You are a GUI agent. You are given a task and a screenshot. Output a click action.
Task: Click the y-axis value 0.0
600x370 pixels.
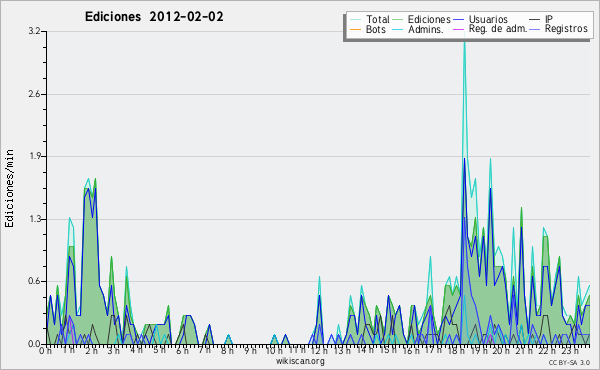tap(34, 344)
